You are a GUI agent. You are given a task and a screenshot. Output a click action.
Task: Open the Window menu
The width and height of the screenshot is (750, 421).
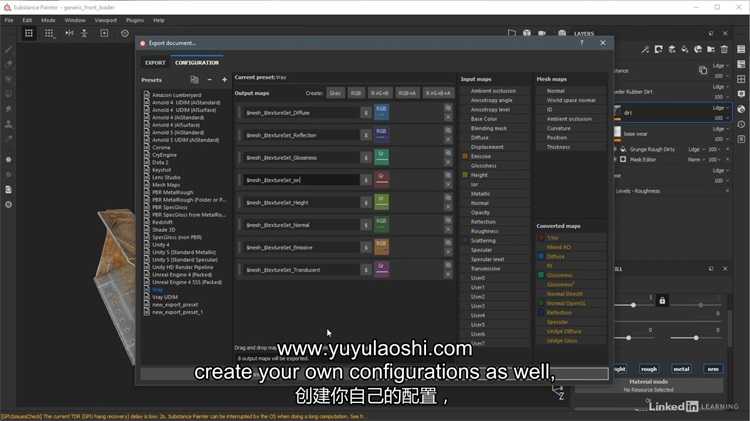(75, 20)
